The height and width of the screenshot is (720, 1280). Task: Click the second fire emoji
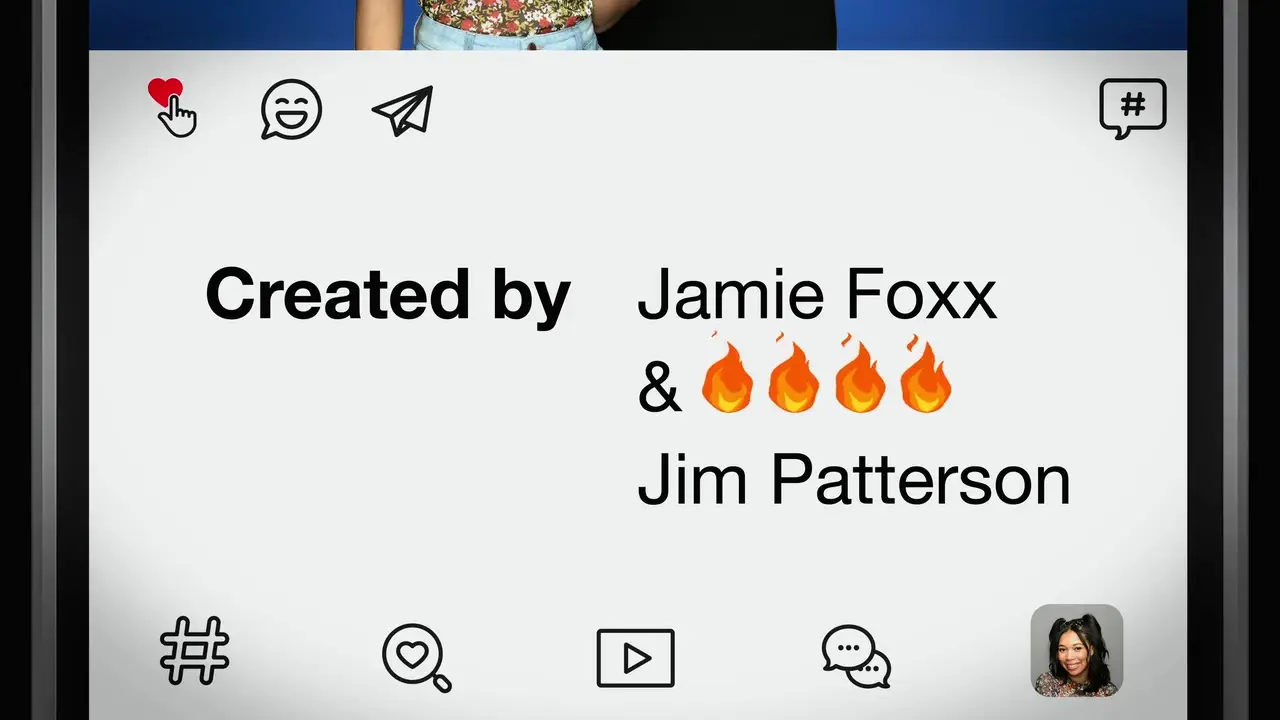click(793, 374)
